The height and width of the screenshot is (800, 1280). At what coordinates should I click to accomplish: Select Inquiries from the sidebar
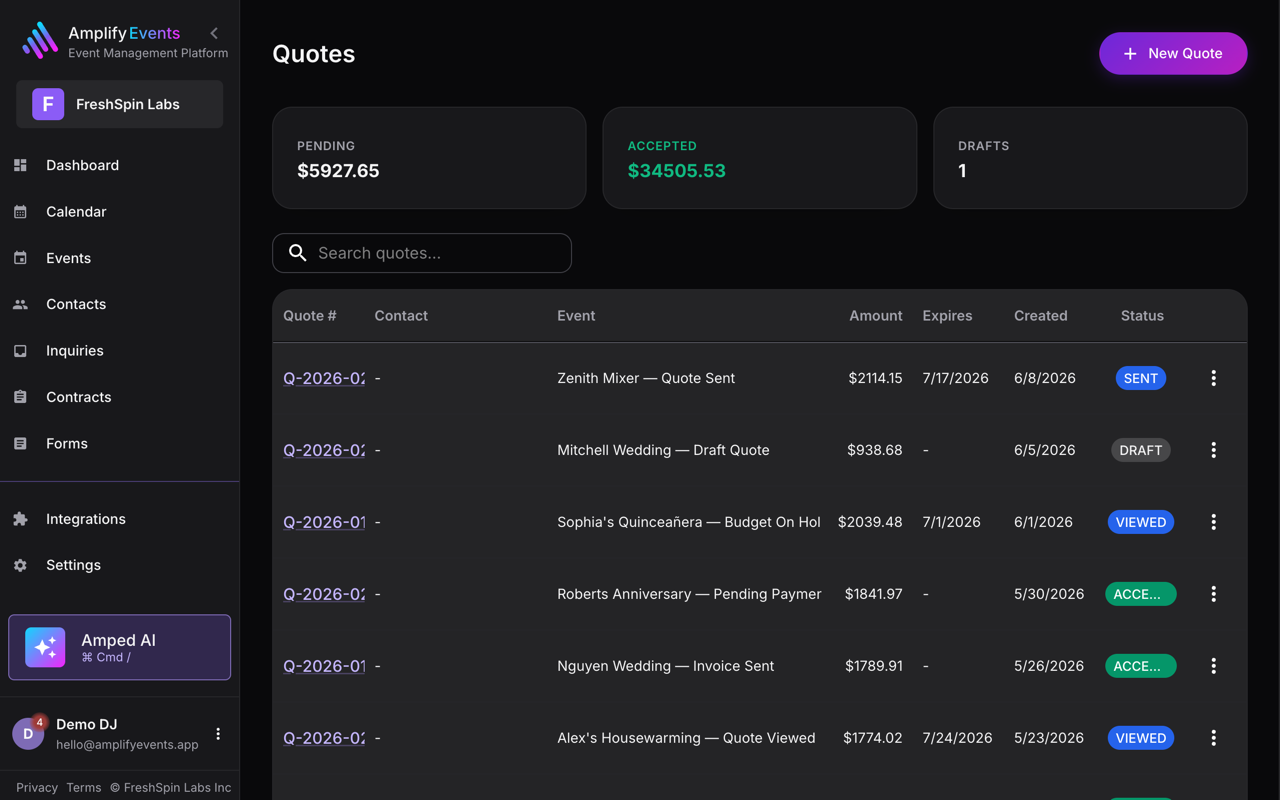119,351
